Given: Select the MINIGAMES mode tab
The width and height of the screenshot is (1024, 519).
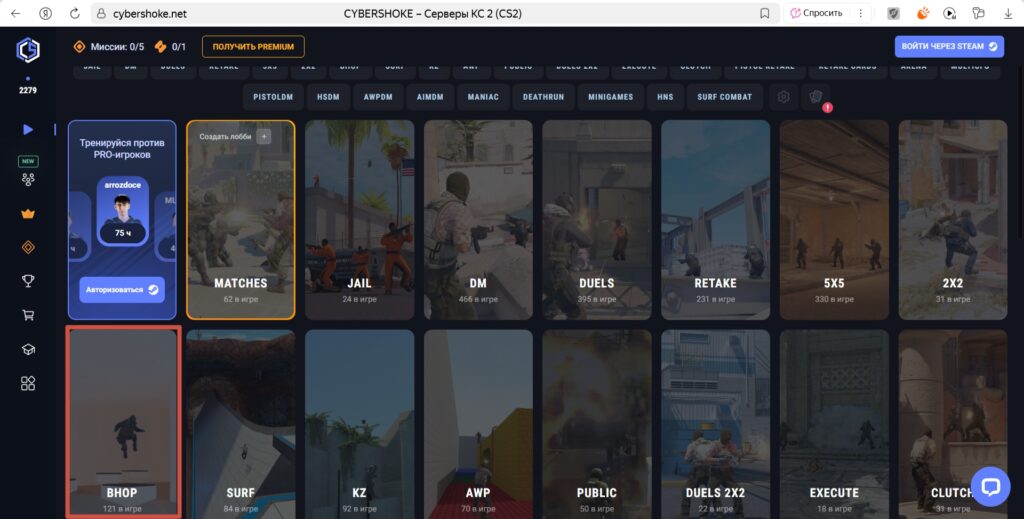Looking at the screenshot, I should 611,97.
